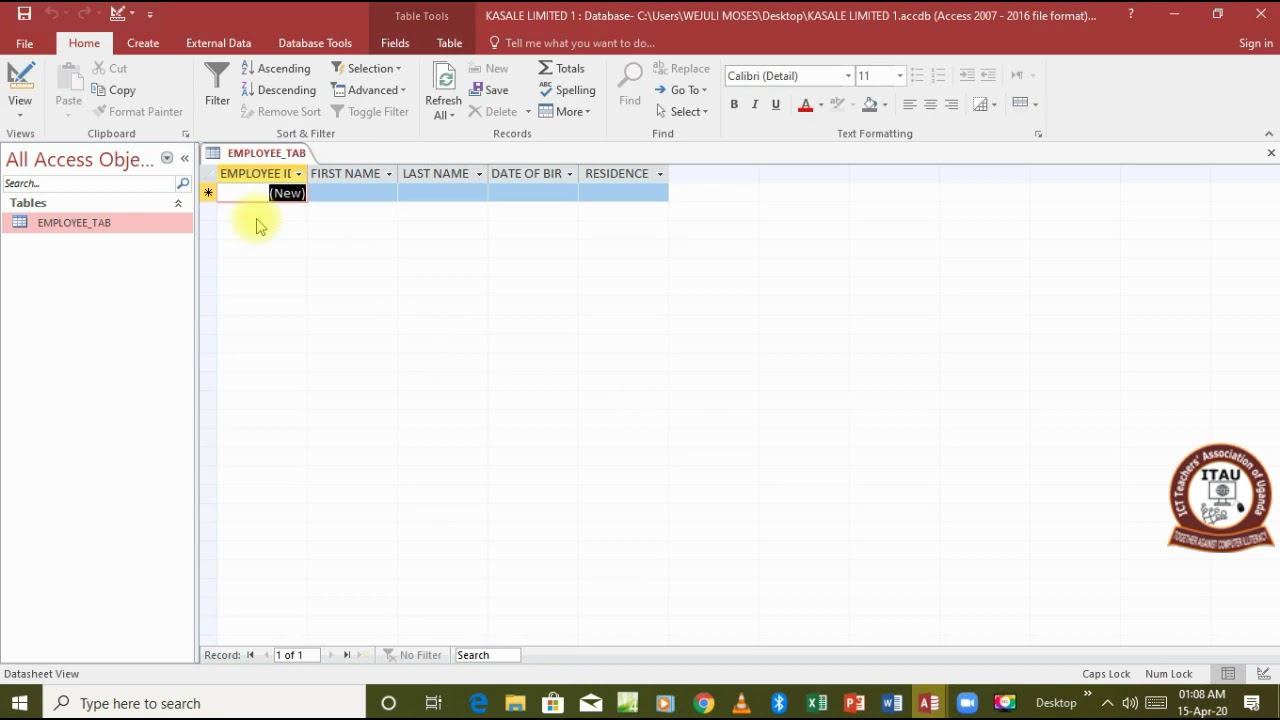Toggle Italic formatting
Image resolution: width=1280 pixels, height=720 pixels.
pyautogui.click(x=755, y=104)
